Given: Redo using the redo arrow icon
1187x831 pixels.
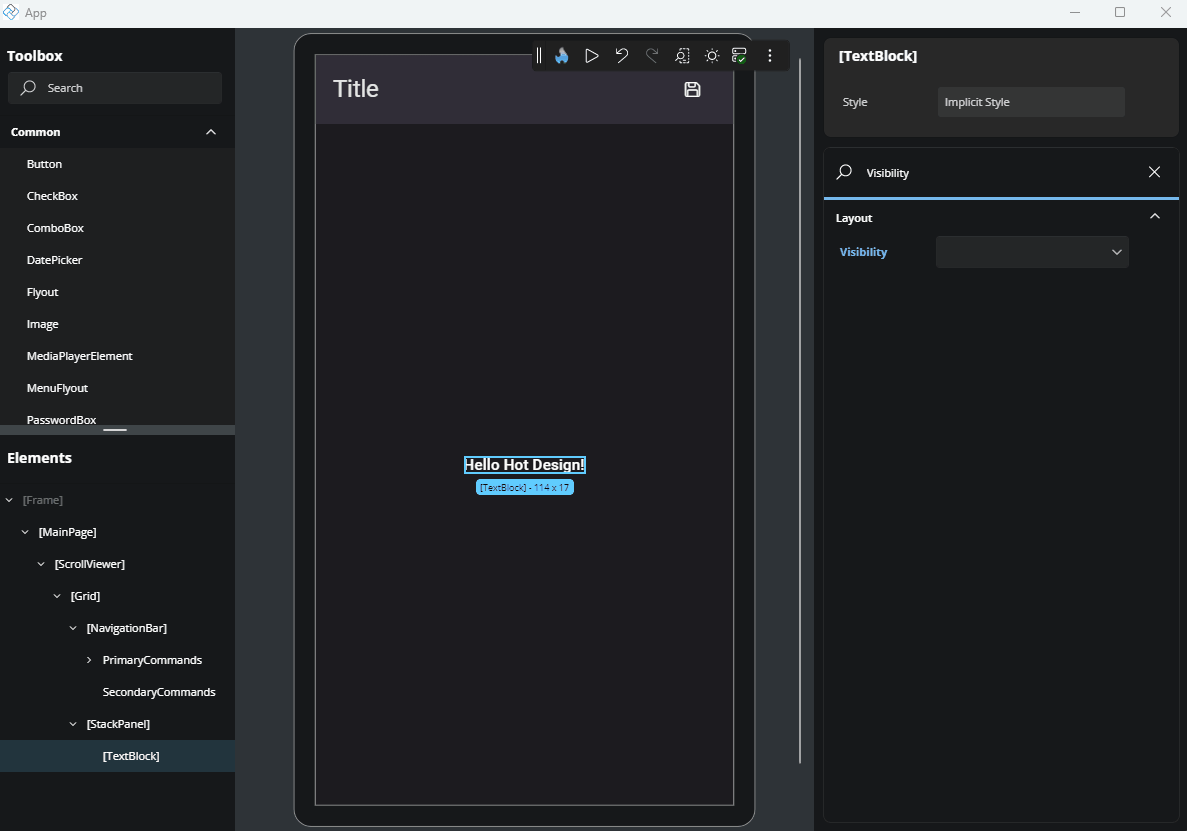Looking at the screenshot, I should [651, 55].
